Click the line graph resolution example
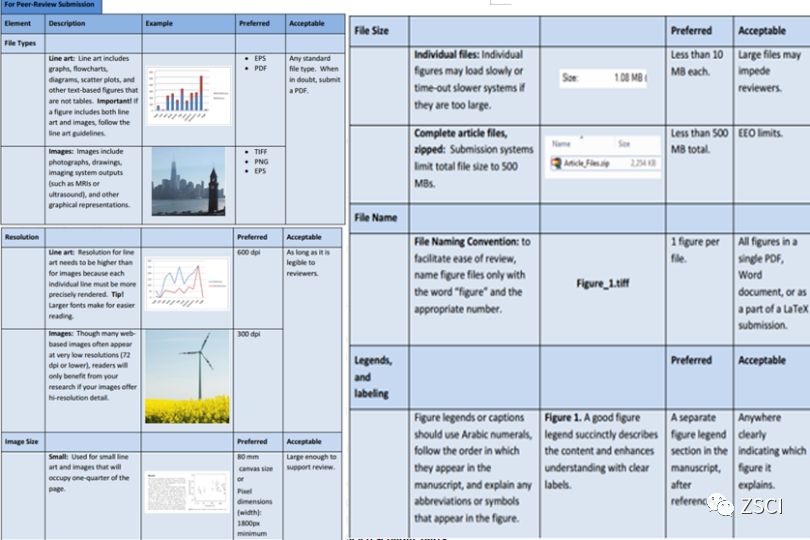This screenshot has width=810, height=540. 187,284
